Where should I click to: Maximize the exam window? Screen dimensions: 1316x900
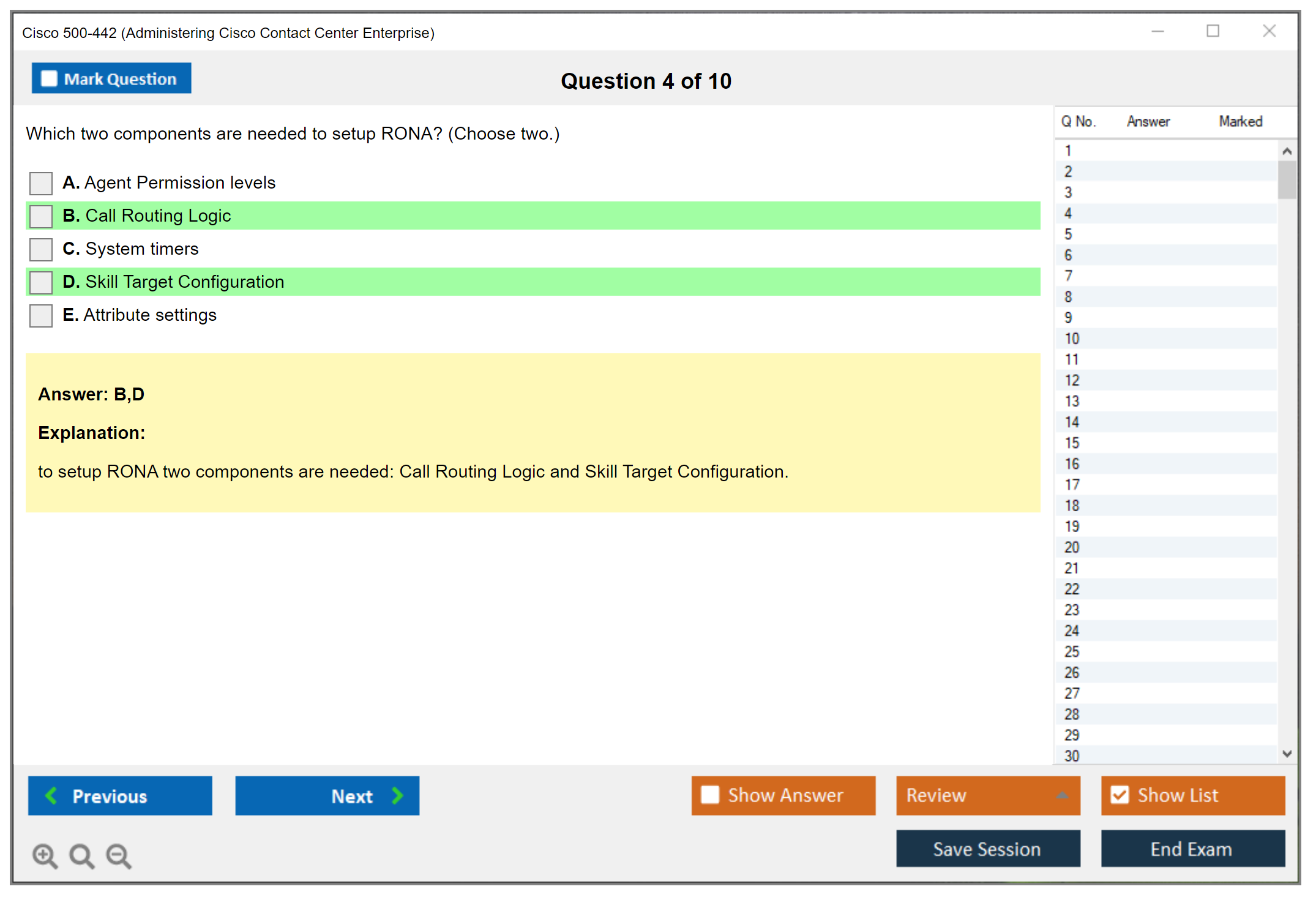[1213, 31]
